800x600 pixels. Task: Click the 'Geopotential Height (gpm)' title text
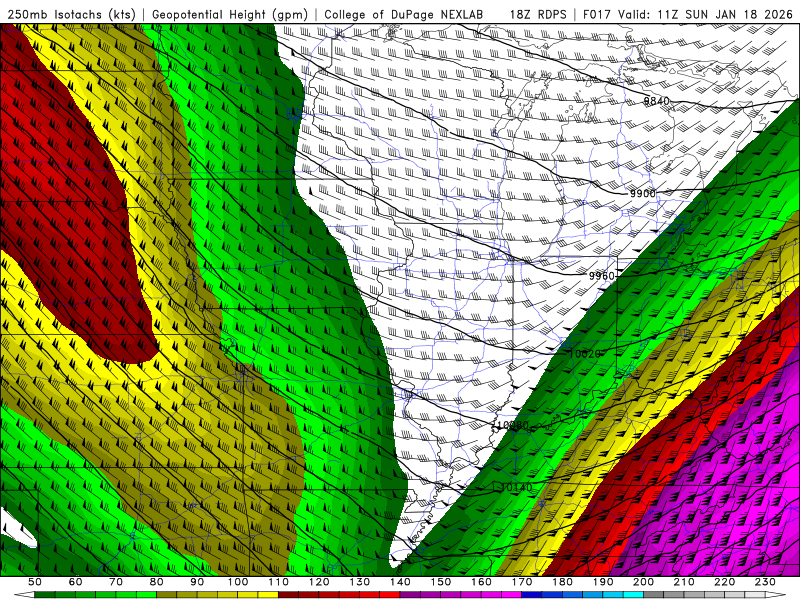[x=230, y=14]
